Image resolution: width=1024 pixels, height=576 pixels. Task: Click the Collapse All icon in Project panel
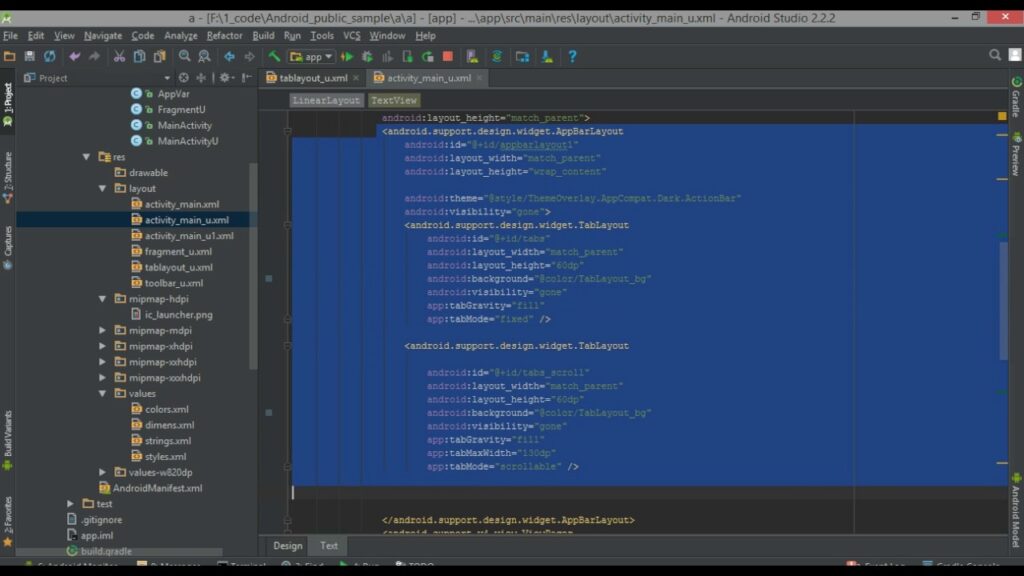(201, 78)
